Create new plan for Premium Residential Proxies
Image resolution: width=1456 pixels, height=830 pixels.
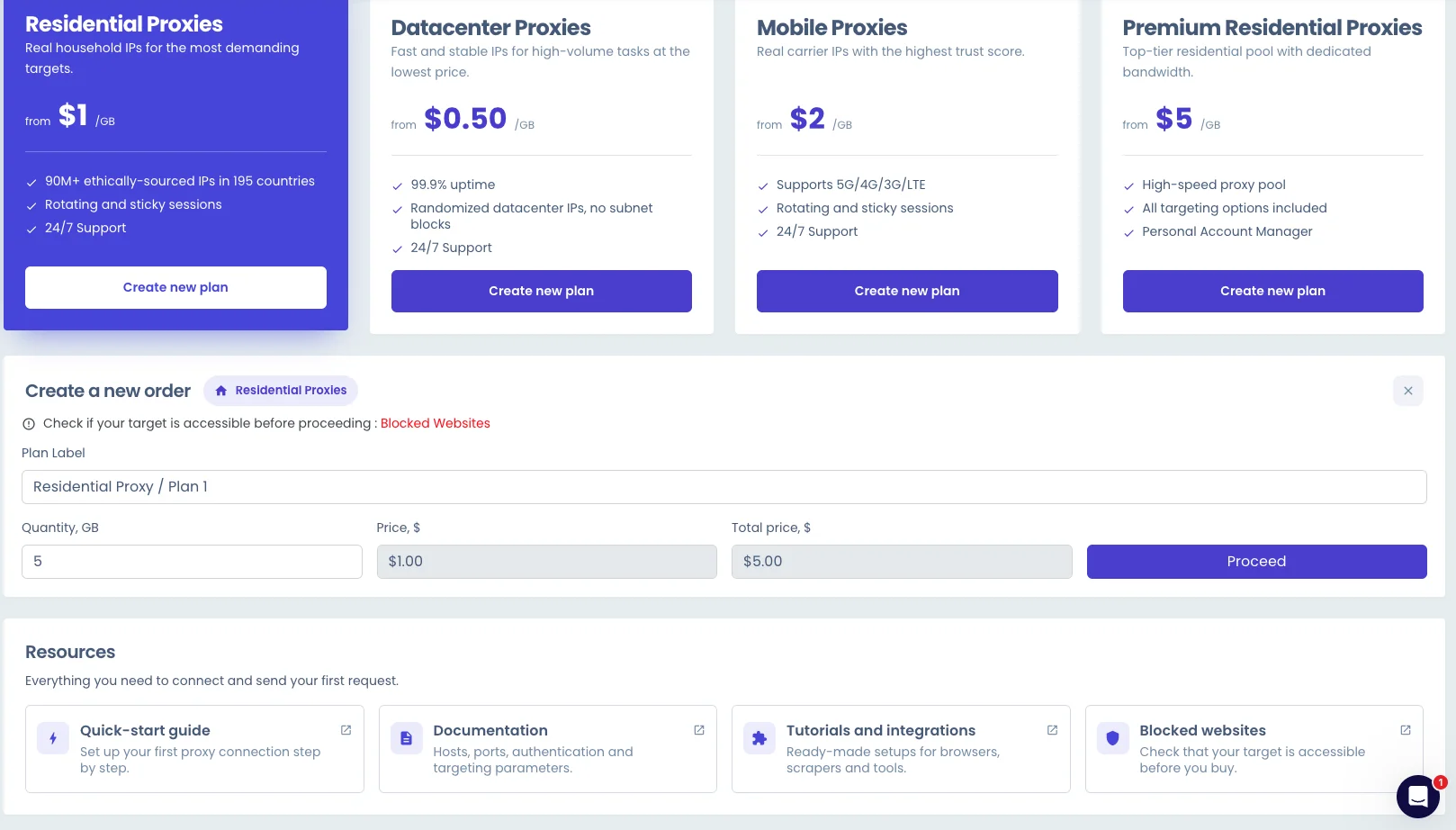click(x=1273, y=291)
